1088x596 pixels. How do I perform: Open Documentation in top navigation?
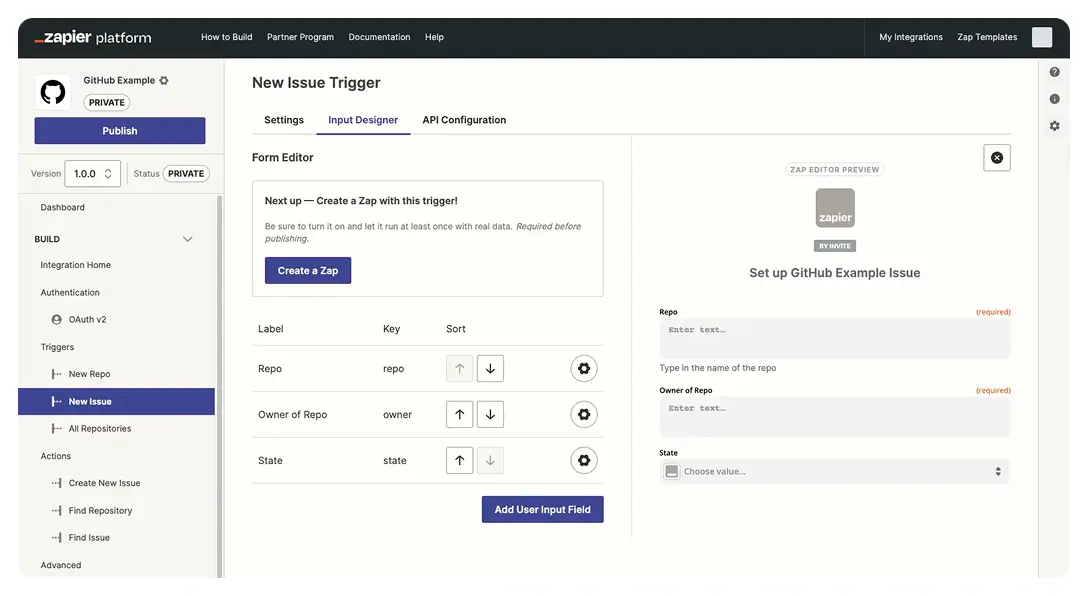coord(380,37)
